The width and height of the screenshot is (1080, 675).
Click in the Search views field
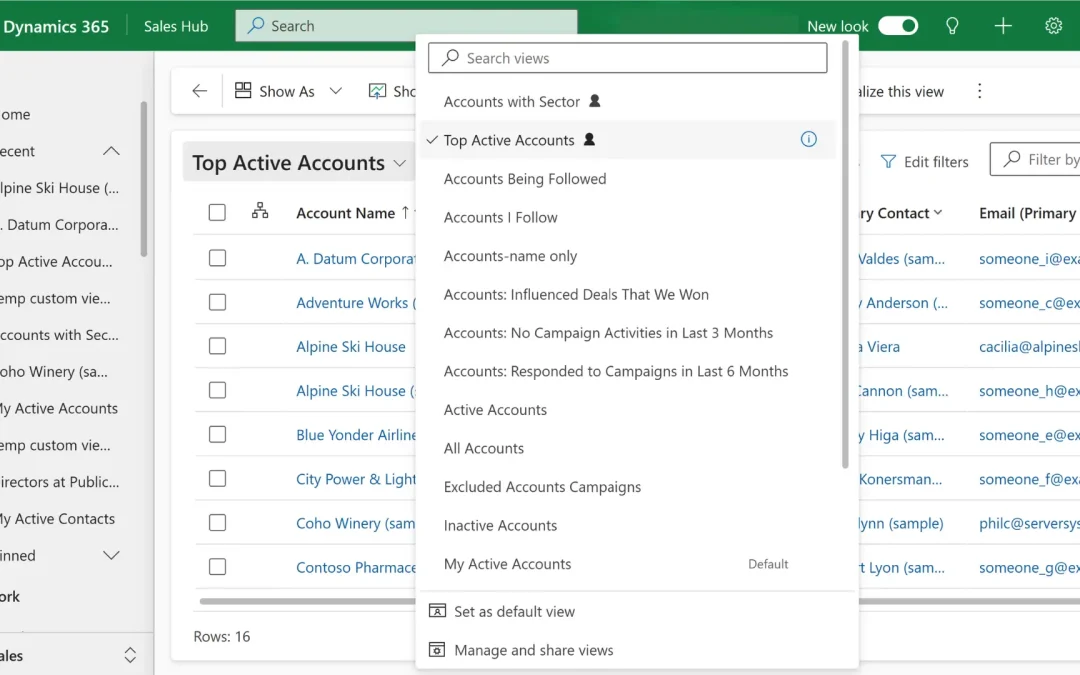[627, 58]
